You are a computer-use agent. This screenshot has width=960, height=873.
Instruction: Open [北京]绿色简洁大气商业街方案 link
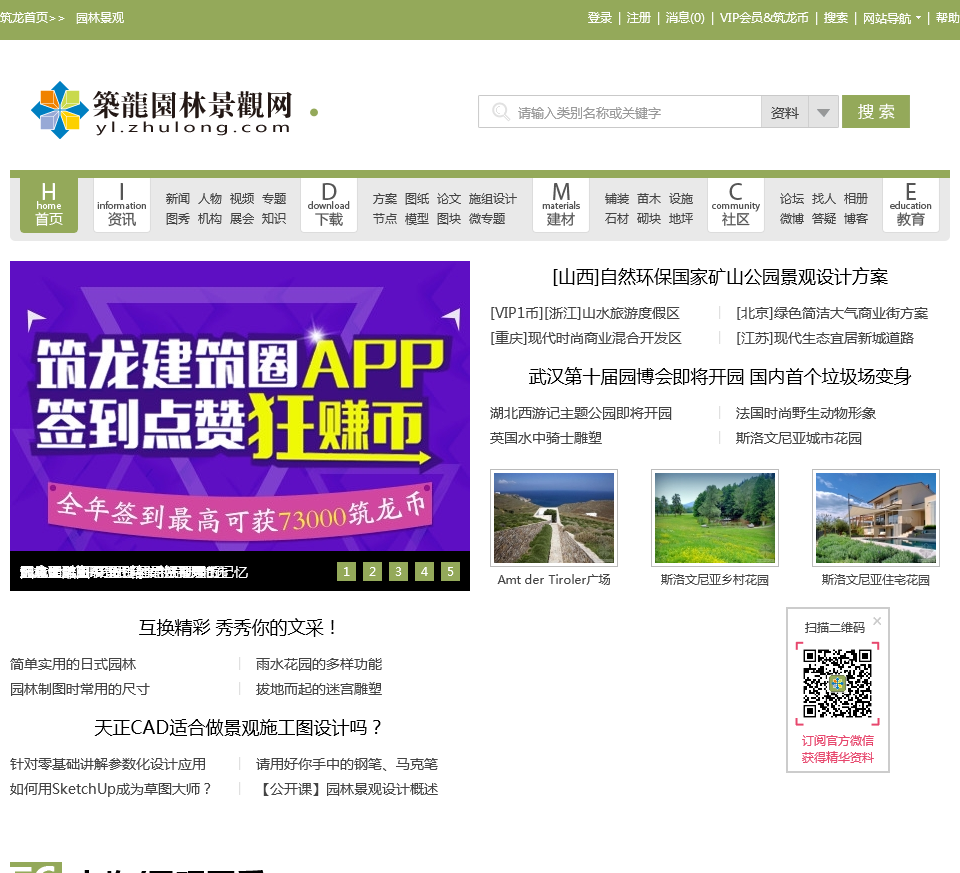coord(832,313)
